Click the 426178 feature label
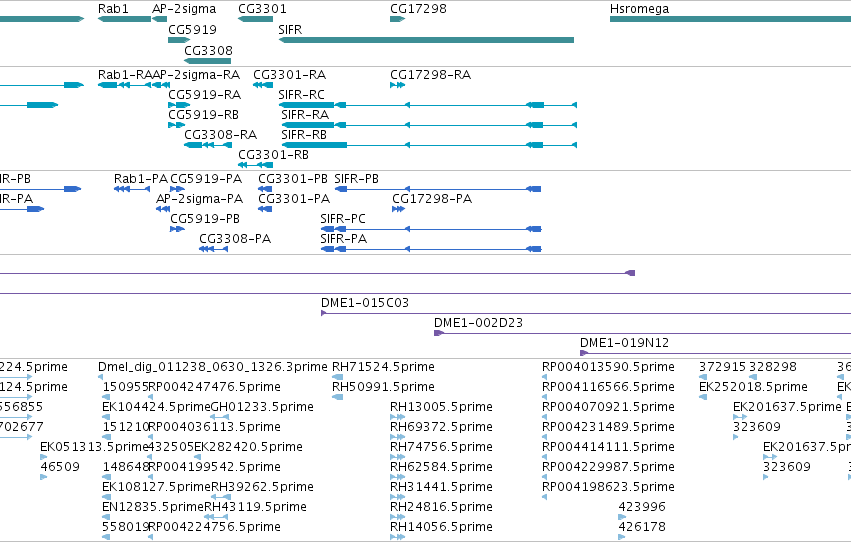 (642, 527)
